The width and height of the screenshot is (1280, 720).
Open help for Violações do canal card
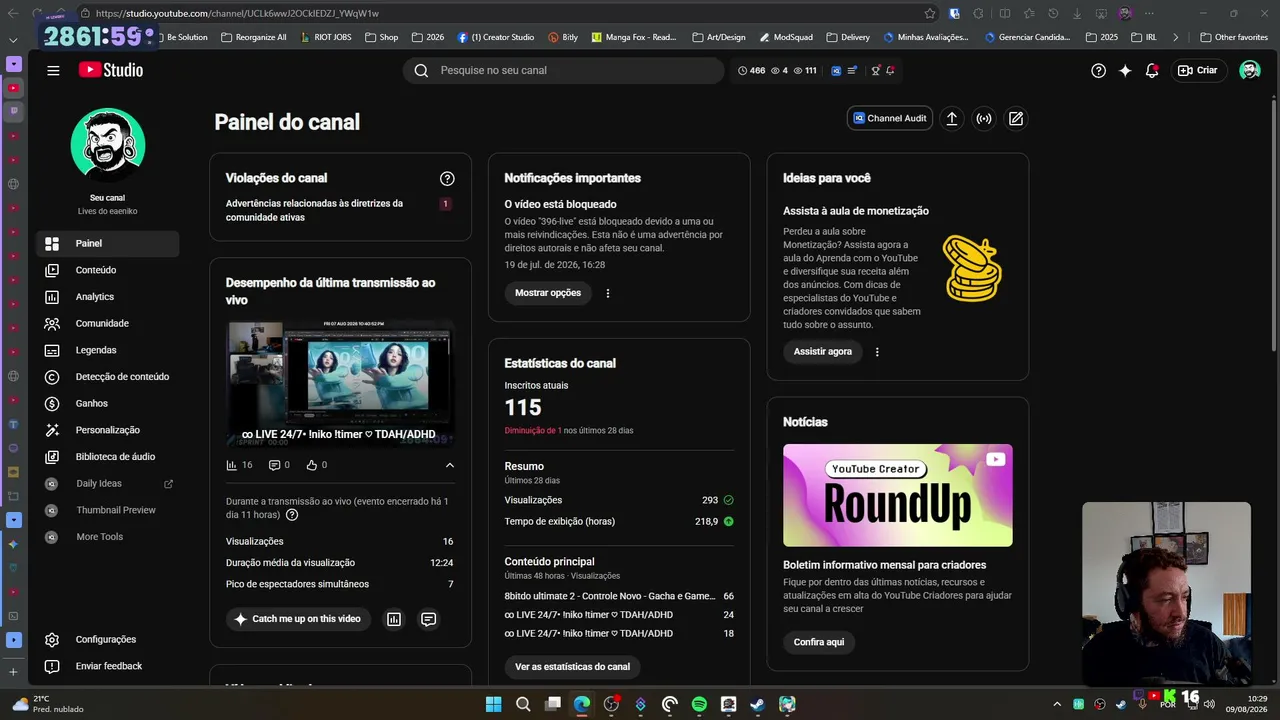point(447,178)
